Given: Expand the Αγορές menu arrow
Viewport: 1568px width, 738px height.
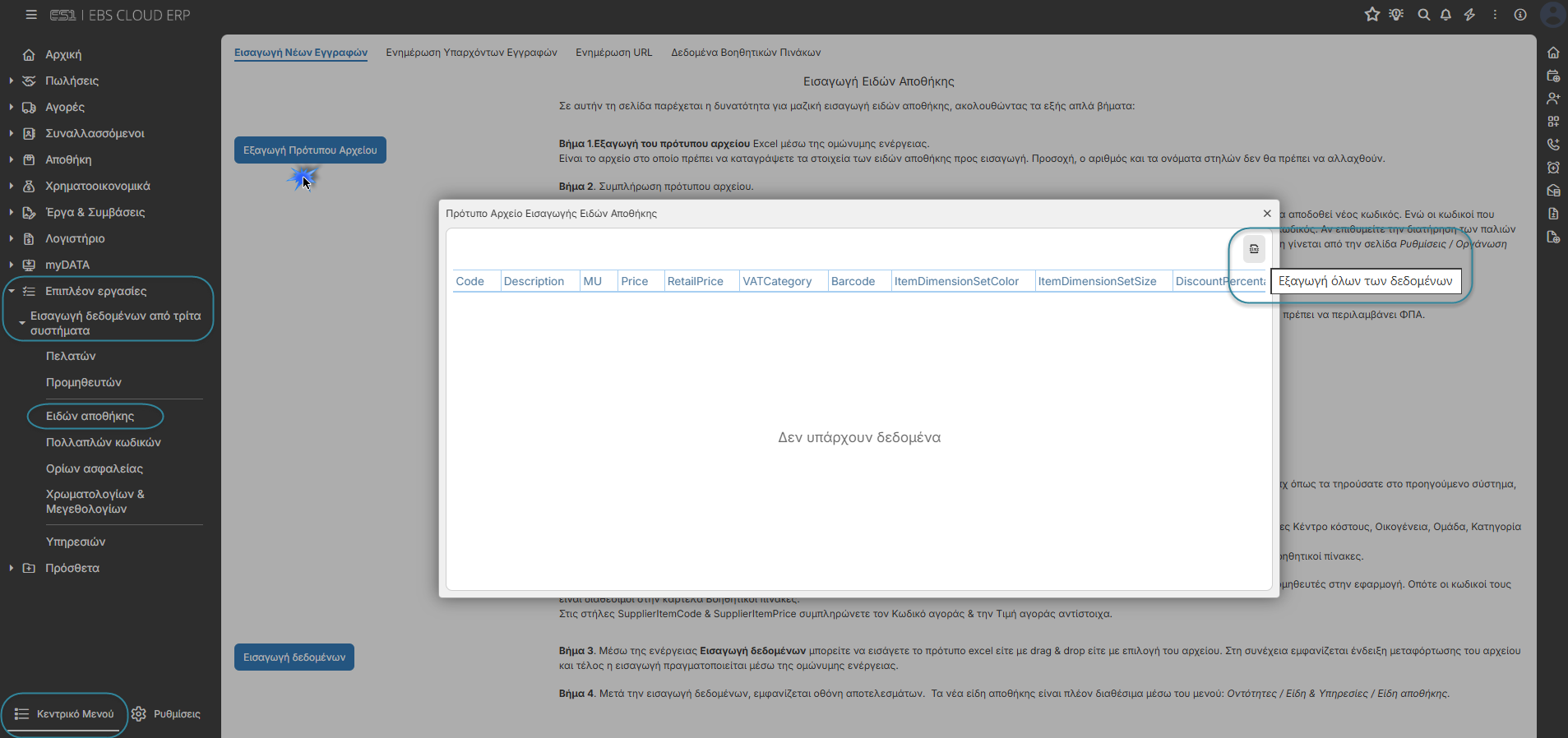Looking at the screenshot, I should click(11, 107).
